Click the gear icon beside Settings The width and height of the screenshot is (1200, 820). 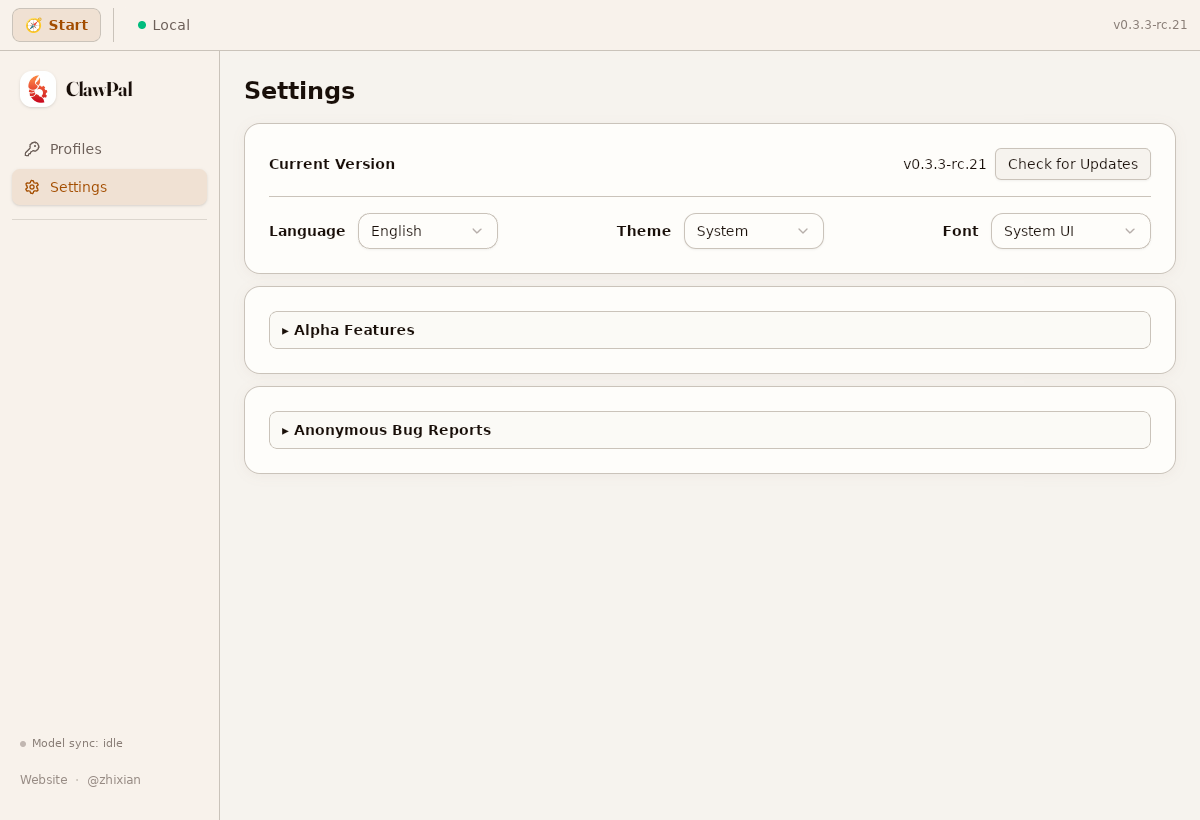point(32,187)
